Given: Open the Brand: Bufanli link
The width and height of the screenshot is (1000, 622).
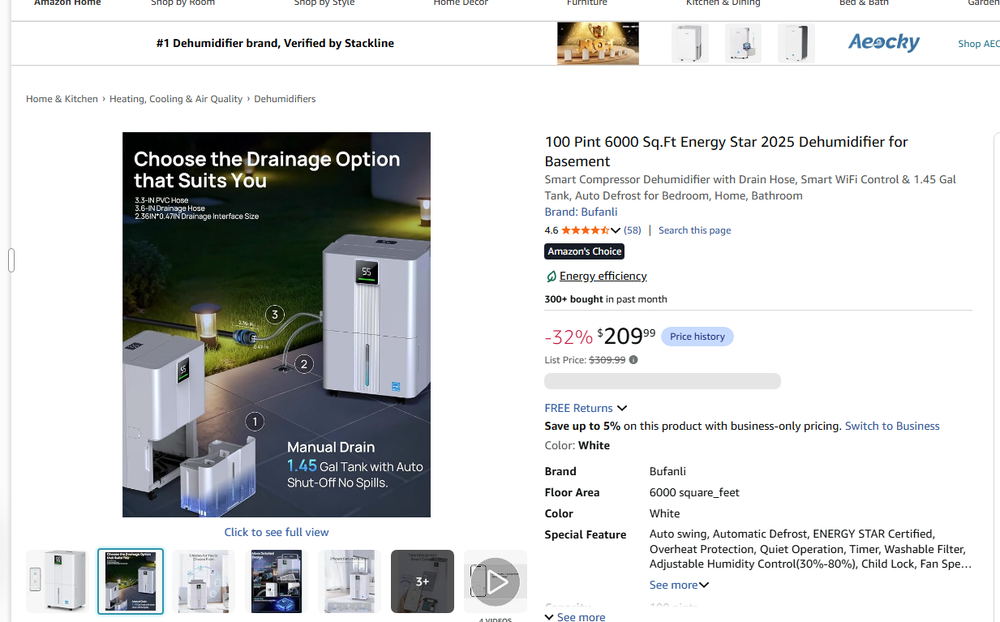Looking at the screenshot, I should (x=580, y=212).
